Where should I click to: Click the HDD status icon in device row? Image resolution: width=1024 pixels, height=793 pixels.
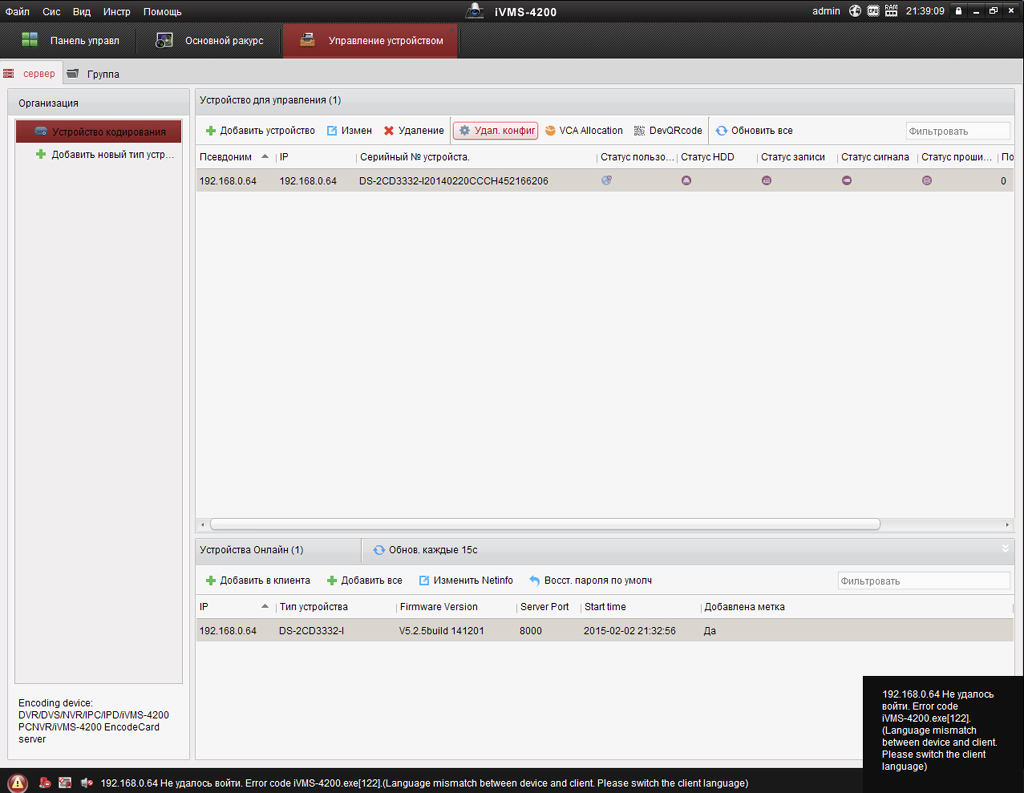click(x=686, y=180)
